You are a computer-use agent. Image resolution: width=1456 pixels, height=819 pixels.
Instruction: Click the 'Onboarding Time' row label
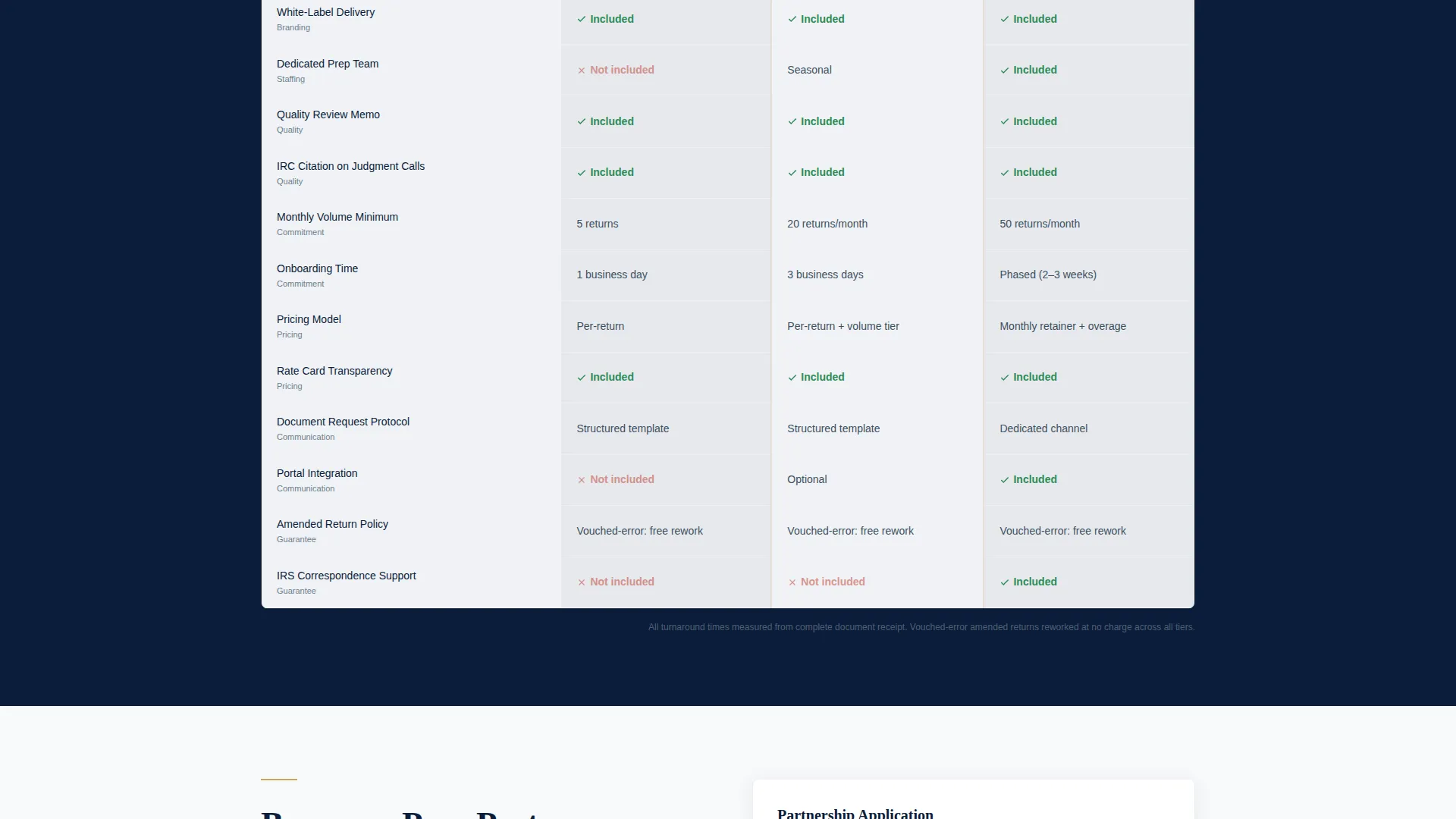coord(317,268)
